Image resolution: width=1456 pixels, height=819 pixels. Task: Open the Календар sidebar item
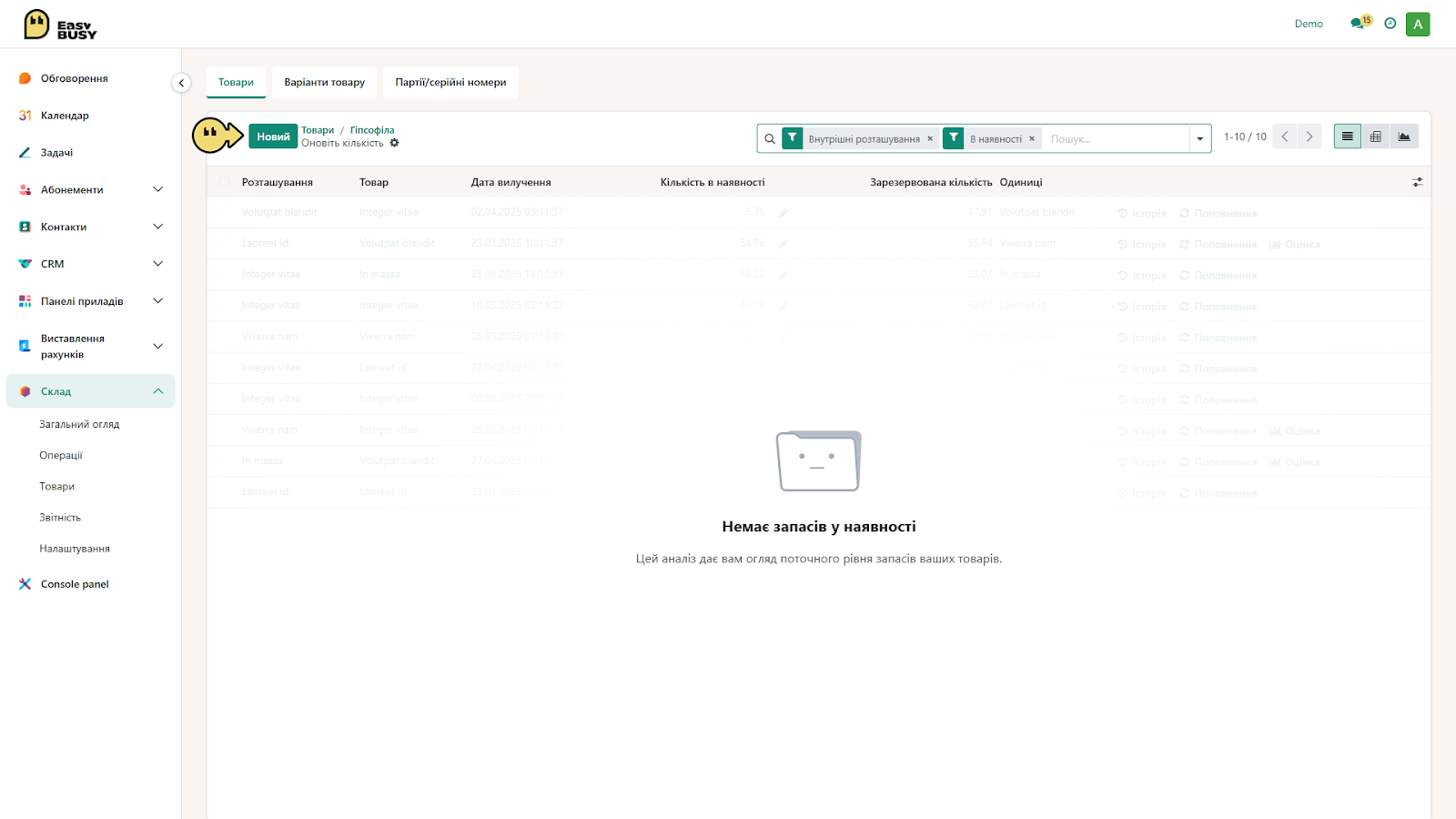pyautogui.click(x=65, y=116)
